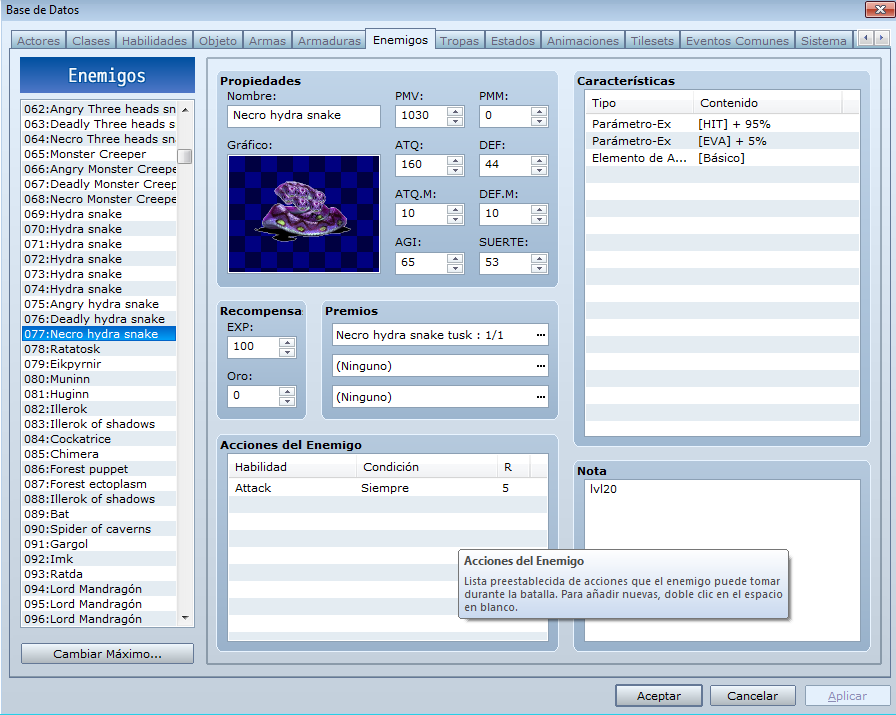This screenshot has height=715, width=896.
Task: Increase PMV value with up arrow
Action: tap(455, 111)
